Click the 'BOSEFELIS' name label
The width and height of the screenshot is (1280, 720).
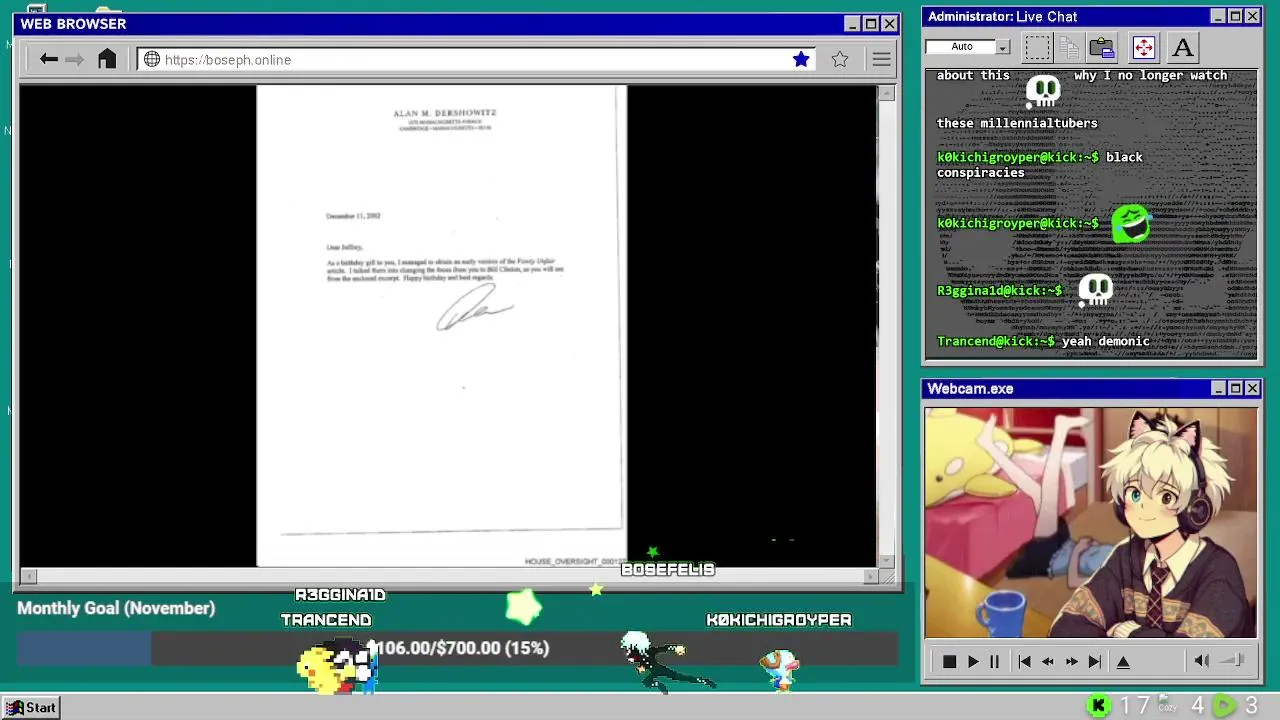click(668, 570)
